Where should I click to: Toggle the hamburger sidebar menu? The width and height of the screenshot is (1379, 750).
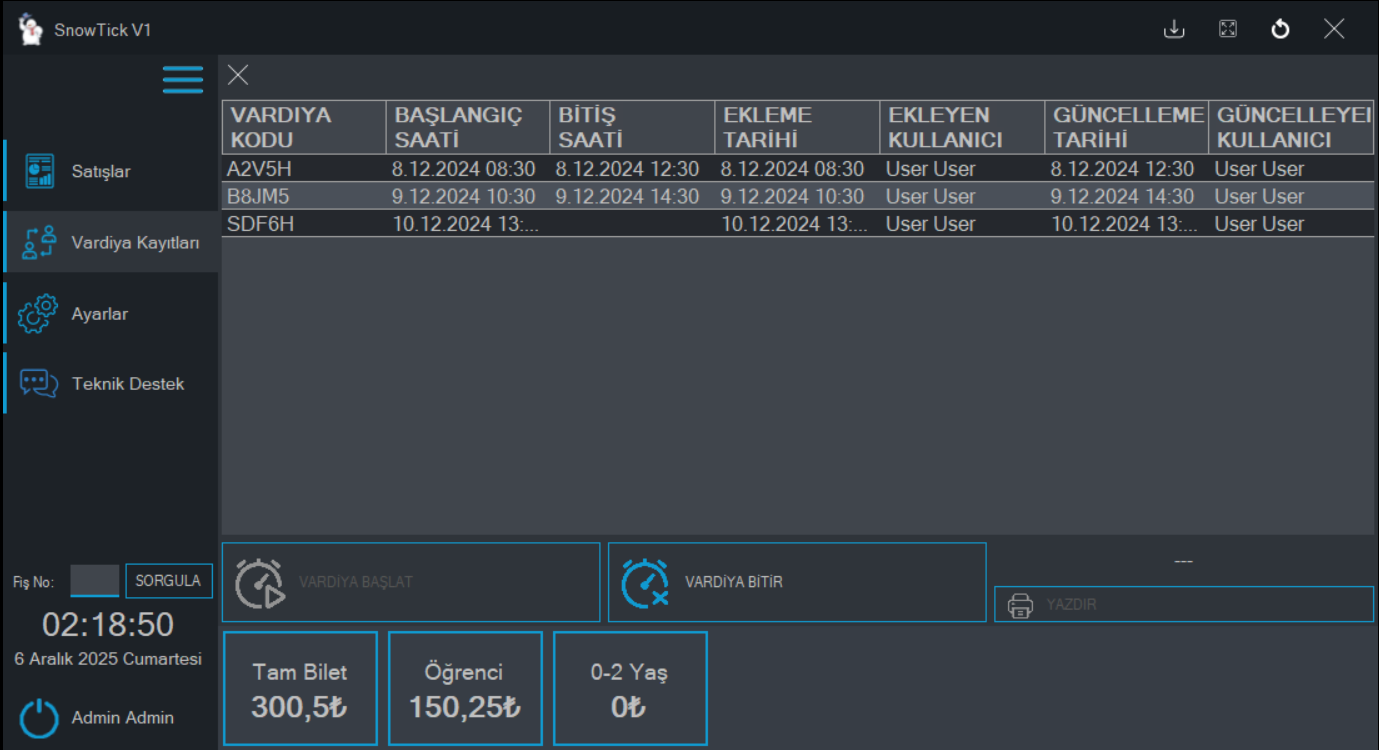click(x=183, y=79)
